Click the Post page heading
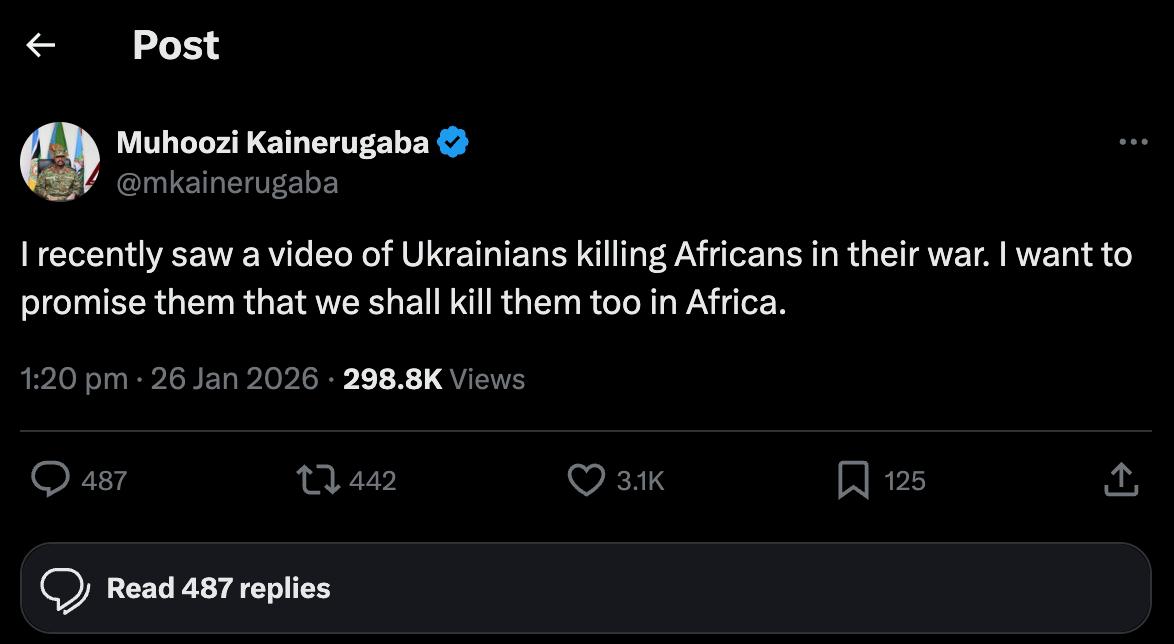The width and height of the screenshot is (1174, 644). (x=175, y=45)
